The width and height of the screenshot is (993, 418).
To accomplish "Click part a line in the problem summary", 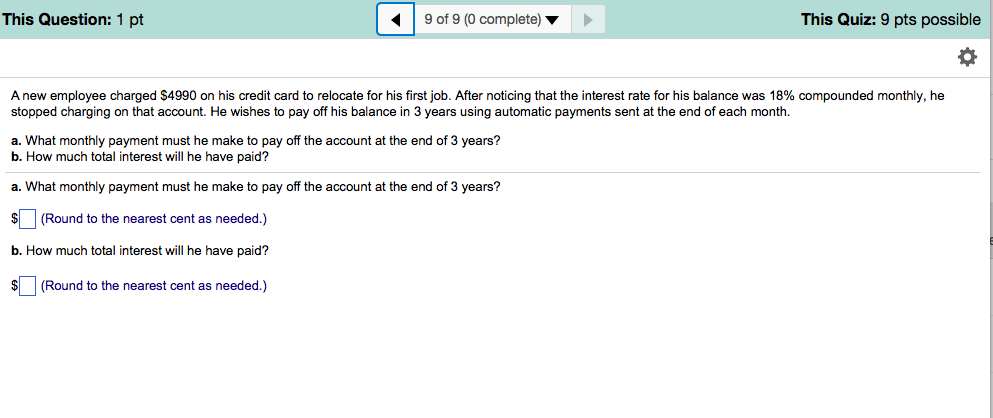I will (x=255, y=141).
